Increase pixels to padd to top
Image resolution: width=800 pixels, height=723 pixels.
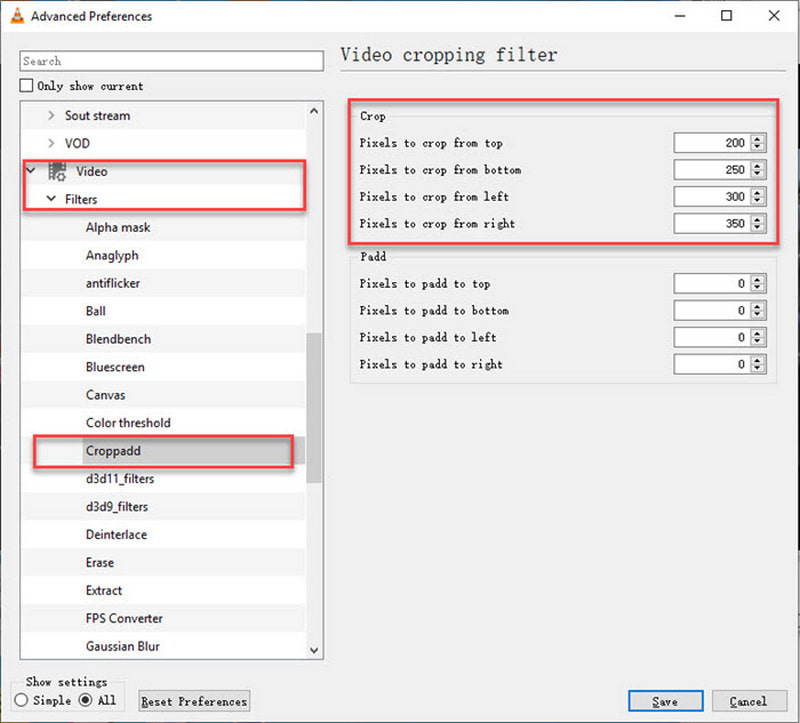(758, 280)
